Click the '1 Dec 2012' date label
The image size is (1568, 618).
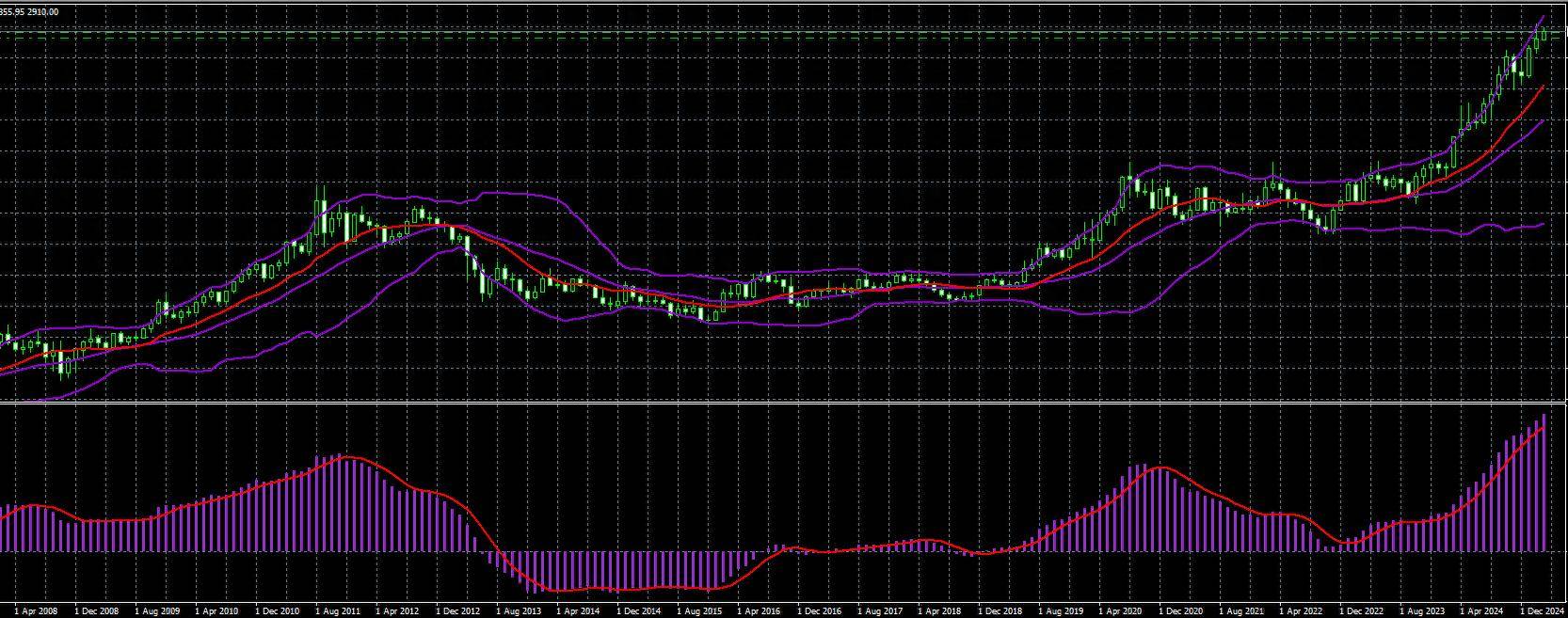pyautogui.click(x=457, y=611)
